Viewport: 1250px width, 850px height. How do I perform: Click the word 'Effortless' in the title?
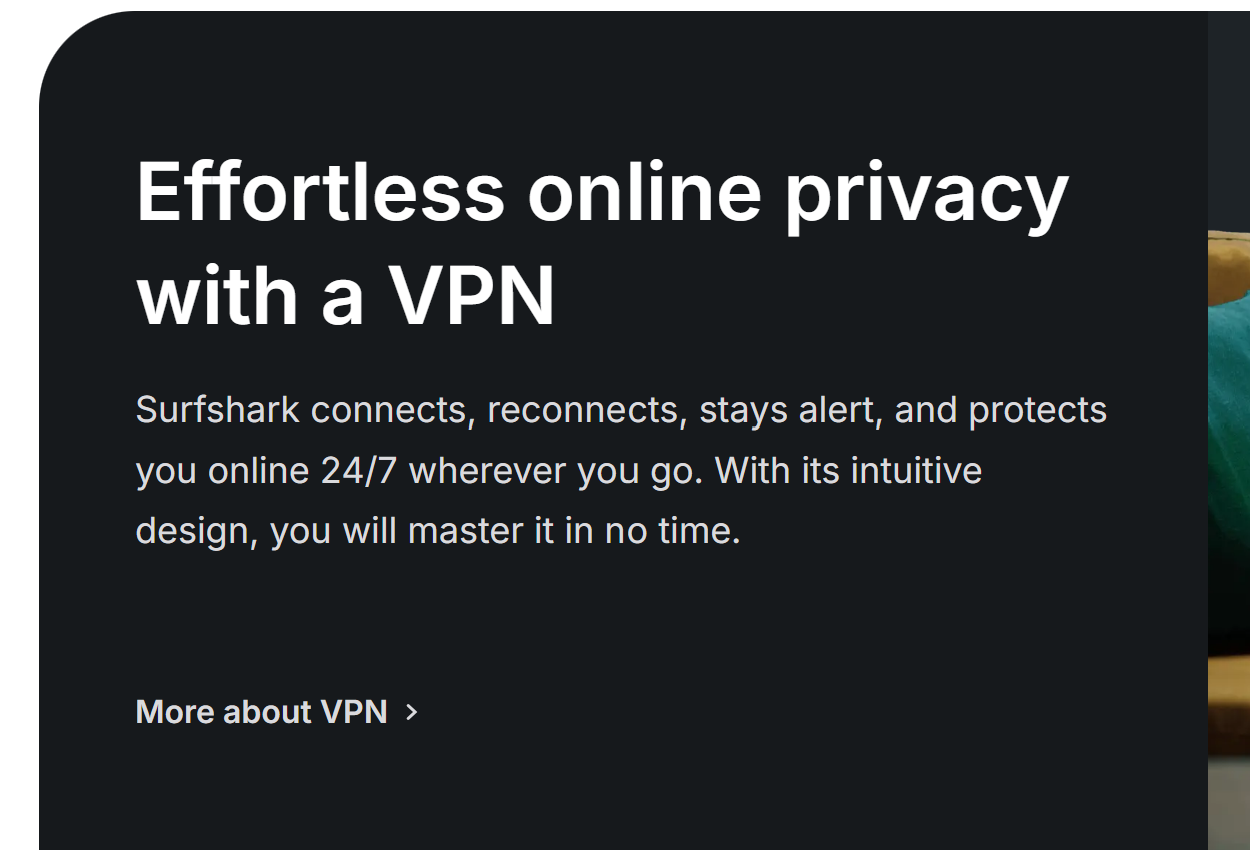320,191
